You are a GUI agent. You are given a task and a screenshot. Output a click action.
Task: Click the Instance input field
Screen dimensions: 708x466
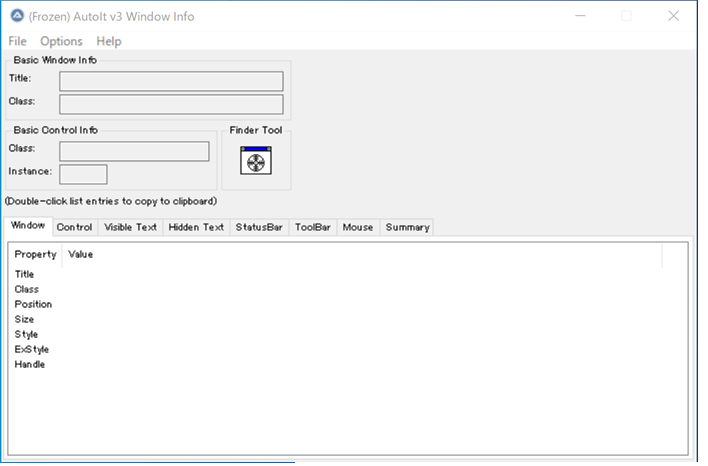(x=83, y=174)
